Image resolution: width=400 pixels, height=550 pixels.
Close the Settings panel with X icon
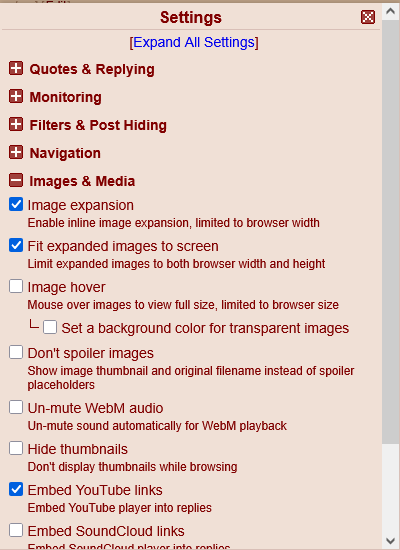tap(368, 17)
